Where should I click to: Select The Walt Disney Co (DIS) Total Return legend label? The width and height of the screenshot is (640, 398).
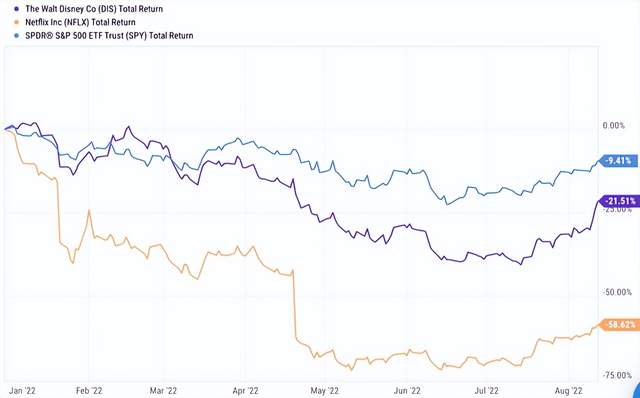point(94,9)
